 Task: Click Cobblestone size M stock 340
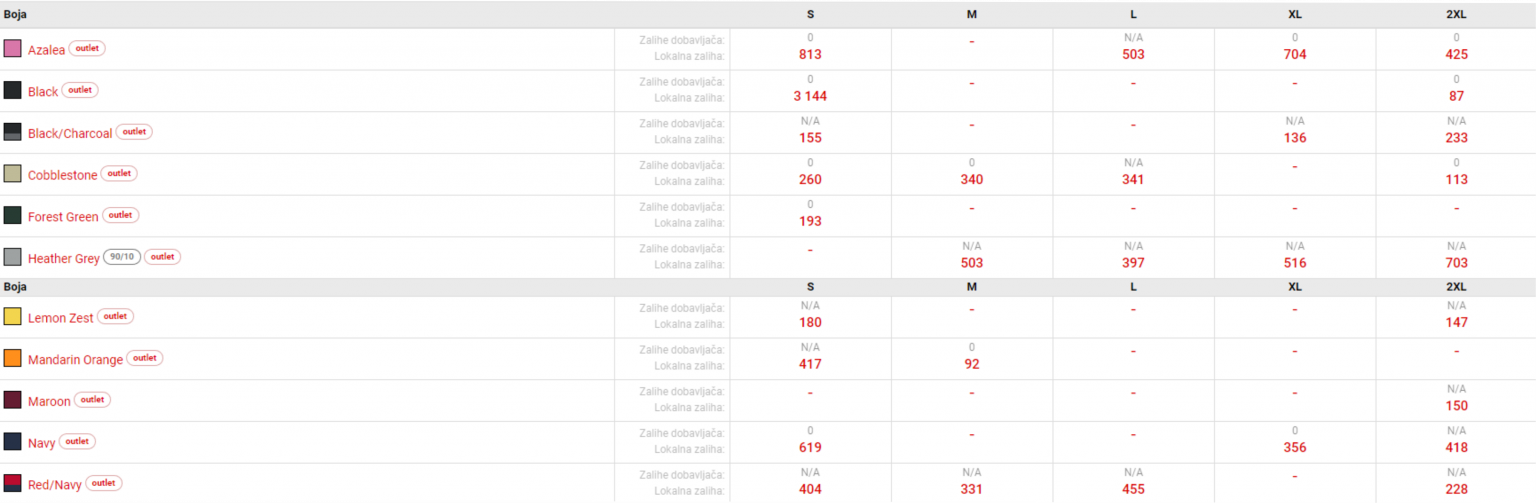coord(971,180)
